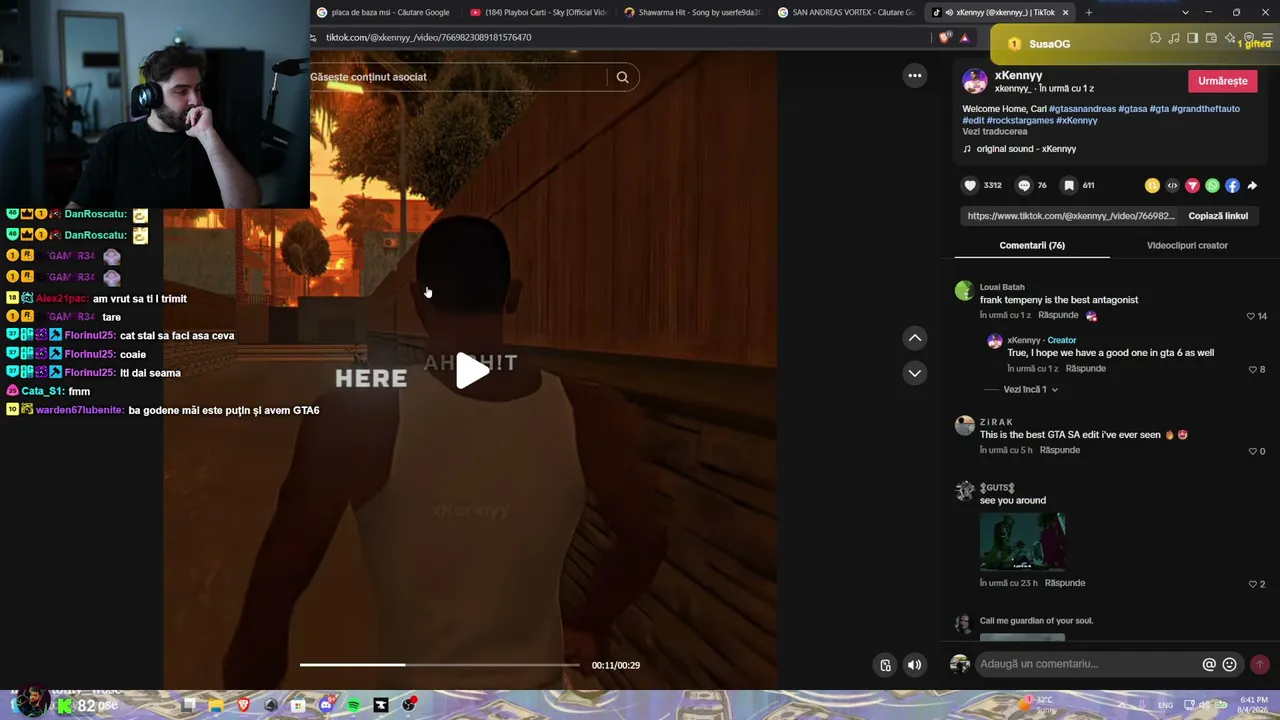Image resolution: width=1280 pixels, height=720 pixels.
Task: Open the three-dot video options menu
Action: [x=915, y=76]
